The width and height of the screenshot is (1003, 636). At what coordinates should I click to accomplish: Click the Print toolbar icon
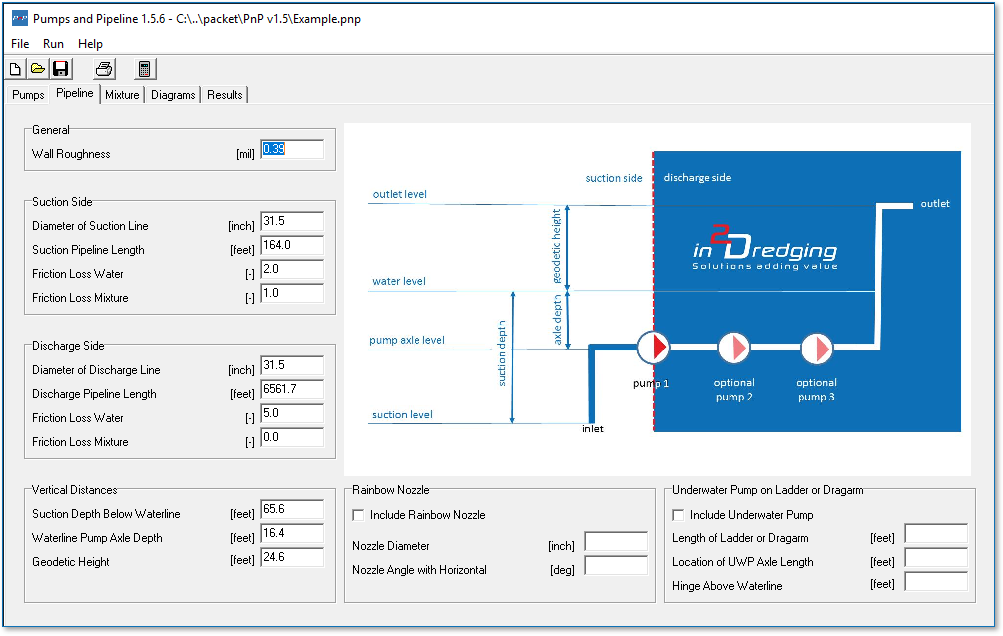pos(104,68)
